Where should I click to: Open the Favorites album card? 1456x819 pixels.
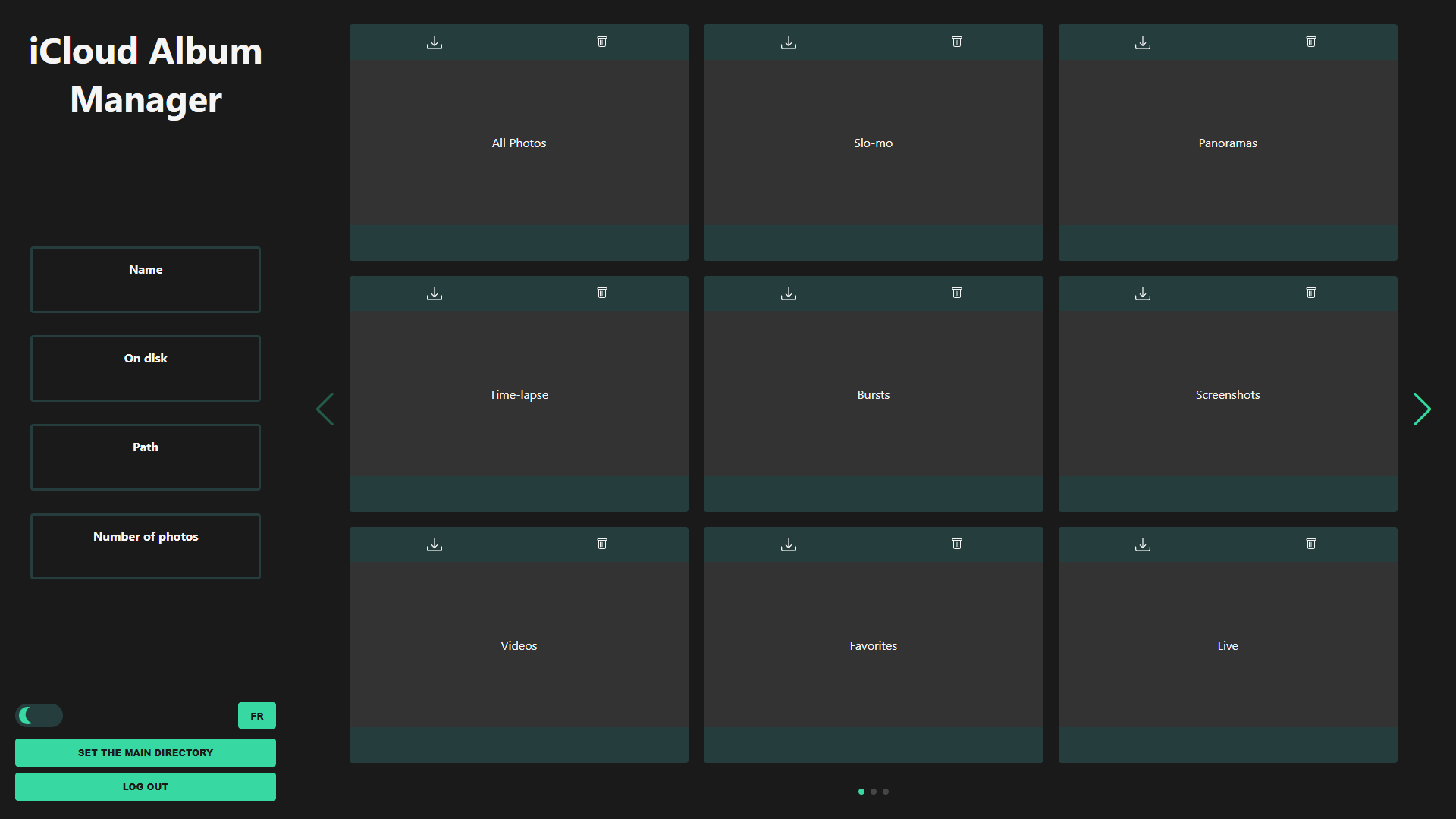[874, 645]
